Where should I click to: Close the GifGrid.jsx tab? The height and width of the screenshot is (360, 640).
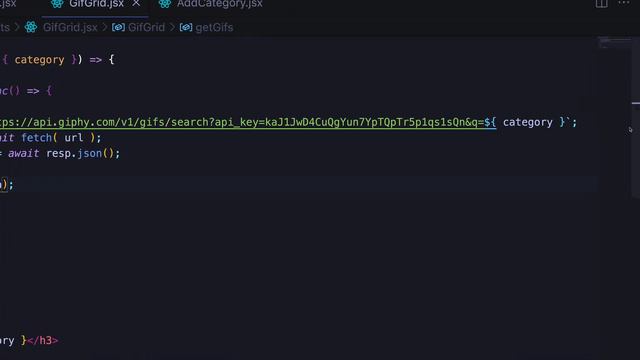(136, 4)
